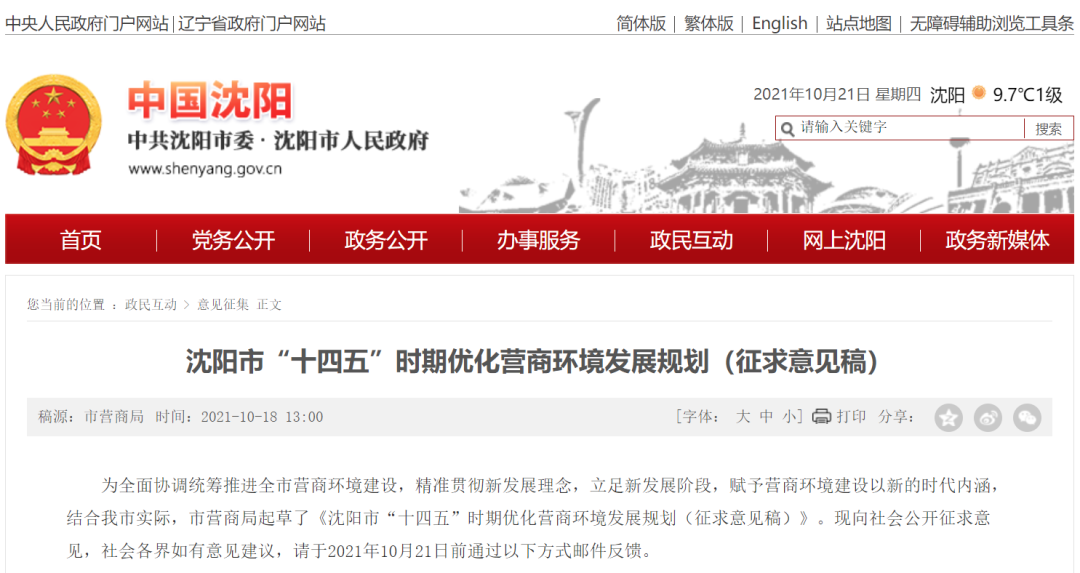Open the 办事服务 navigation tab
Image resolution: width=1080 pixels, height=573 pixels.
[x=538, y=240]
